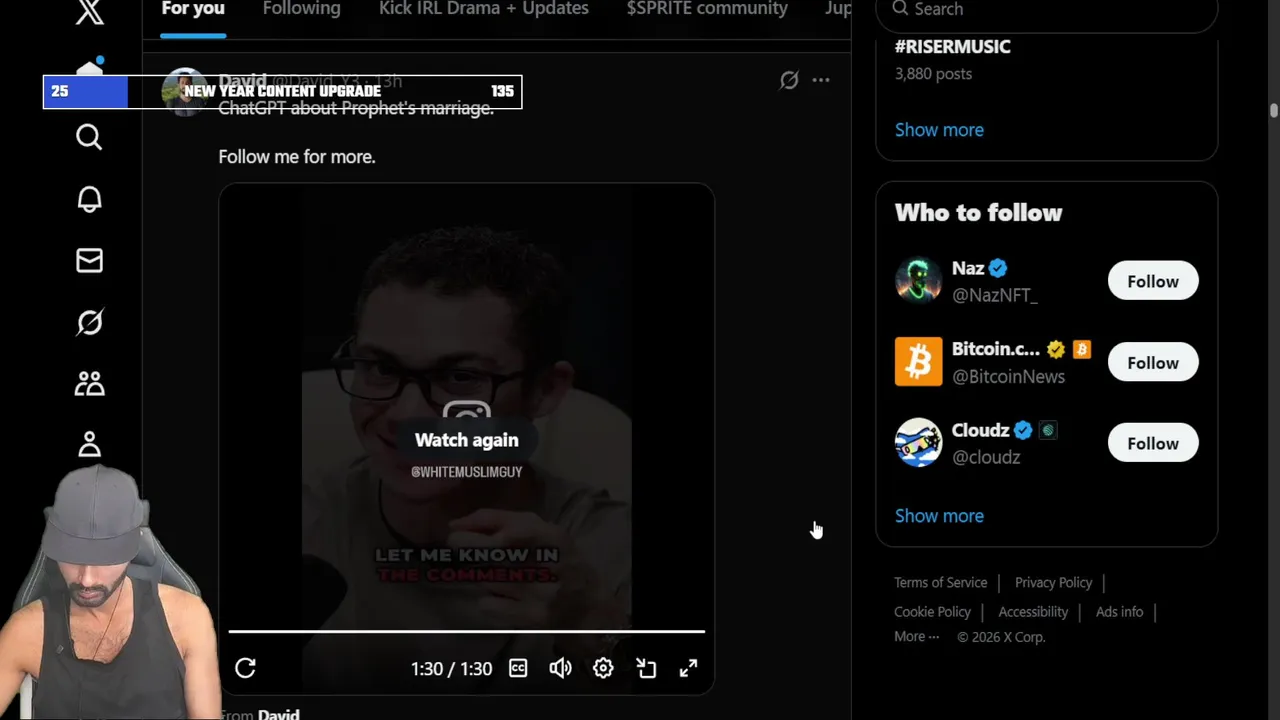Click the Search input field
This screenshot has height=720, width=1280.
(x=1047, y=10)
